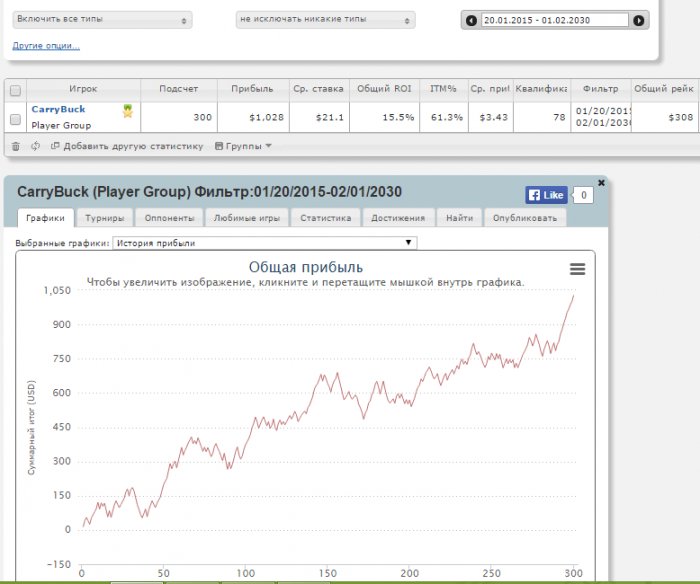This screenshot has width=700, height=584.
Task: Switch to the Достижения tab
Action: tap(398, 218)
